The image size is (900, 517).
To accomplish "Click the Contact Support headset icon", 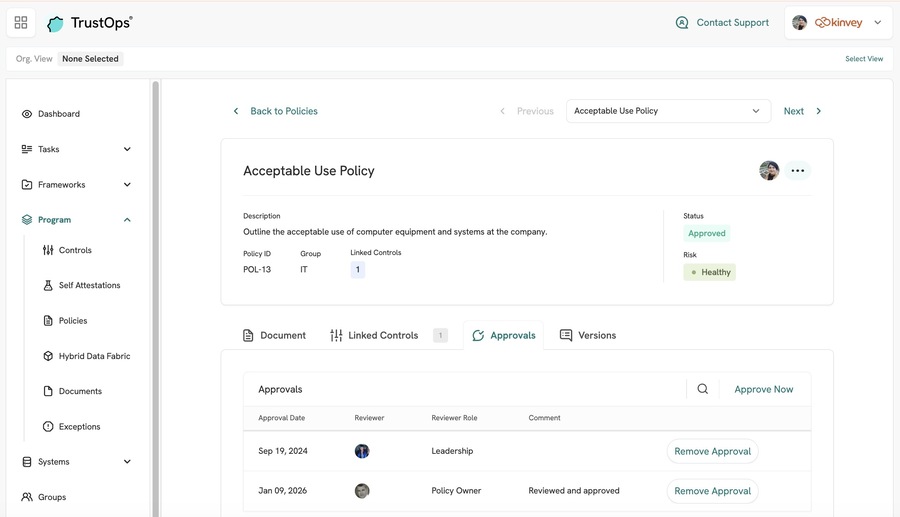I will click(682, 23).
